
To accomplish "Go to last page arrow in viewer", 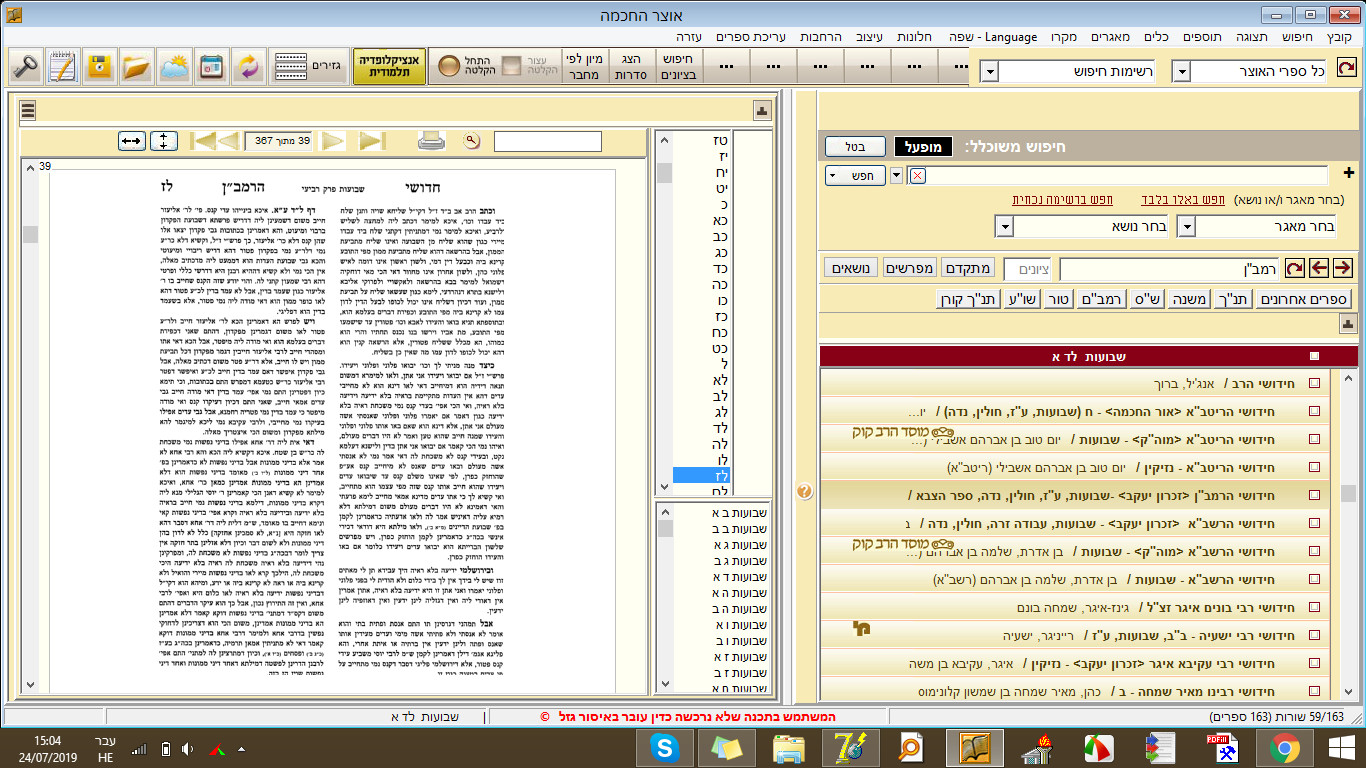I will tap(371, 141).
